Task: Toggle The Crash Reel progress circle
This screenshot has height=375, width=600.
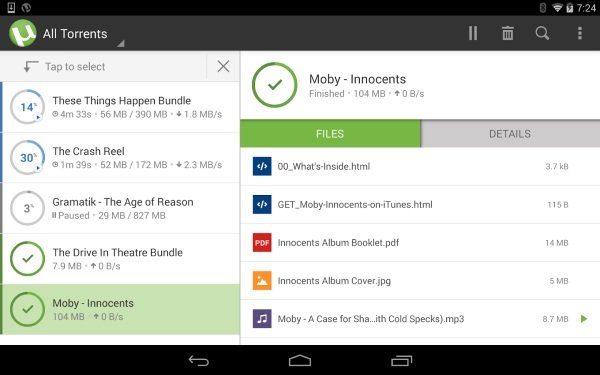Action: coord(27,158)
